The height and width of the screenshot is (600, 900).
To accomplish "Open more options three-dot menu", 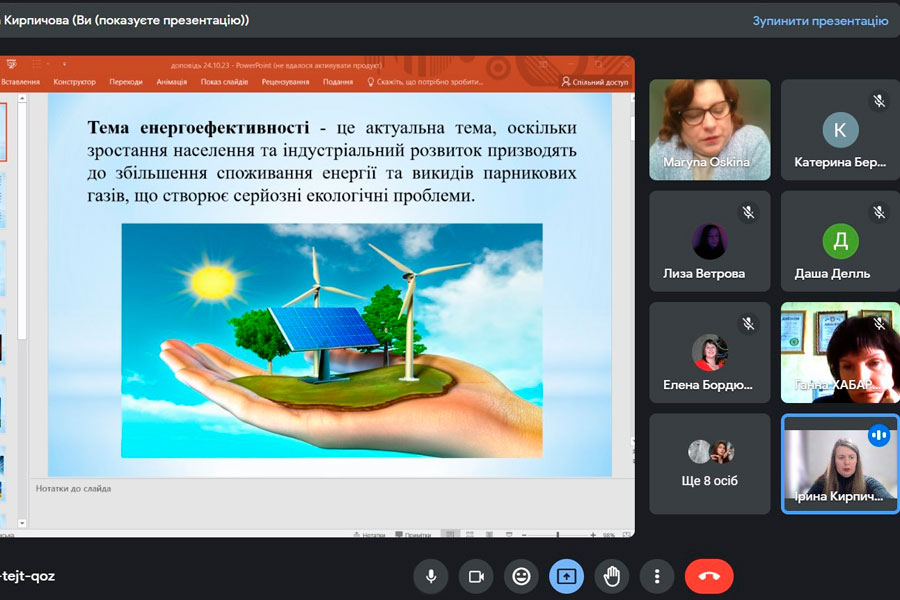I will coord(657,576).
